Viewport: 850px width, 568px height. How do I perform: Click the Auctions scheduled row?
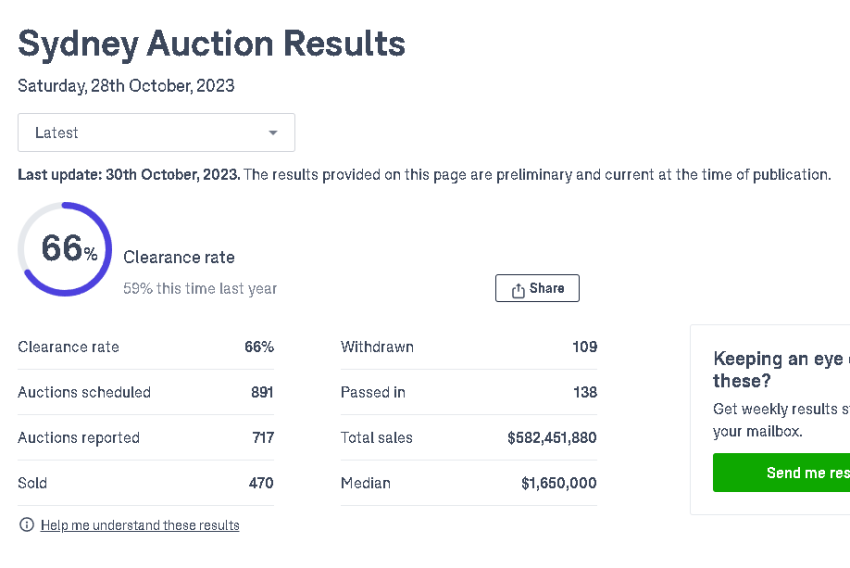pyautogui.click(x=146, y=392)
